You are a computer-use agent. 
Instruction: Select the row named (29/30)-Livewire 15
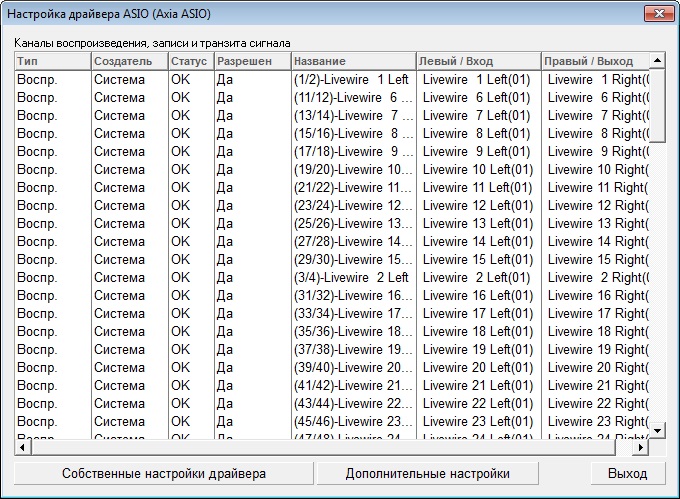pos(332,259)
